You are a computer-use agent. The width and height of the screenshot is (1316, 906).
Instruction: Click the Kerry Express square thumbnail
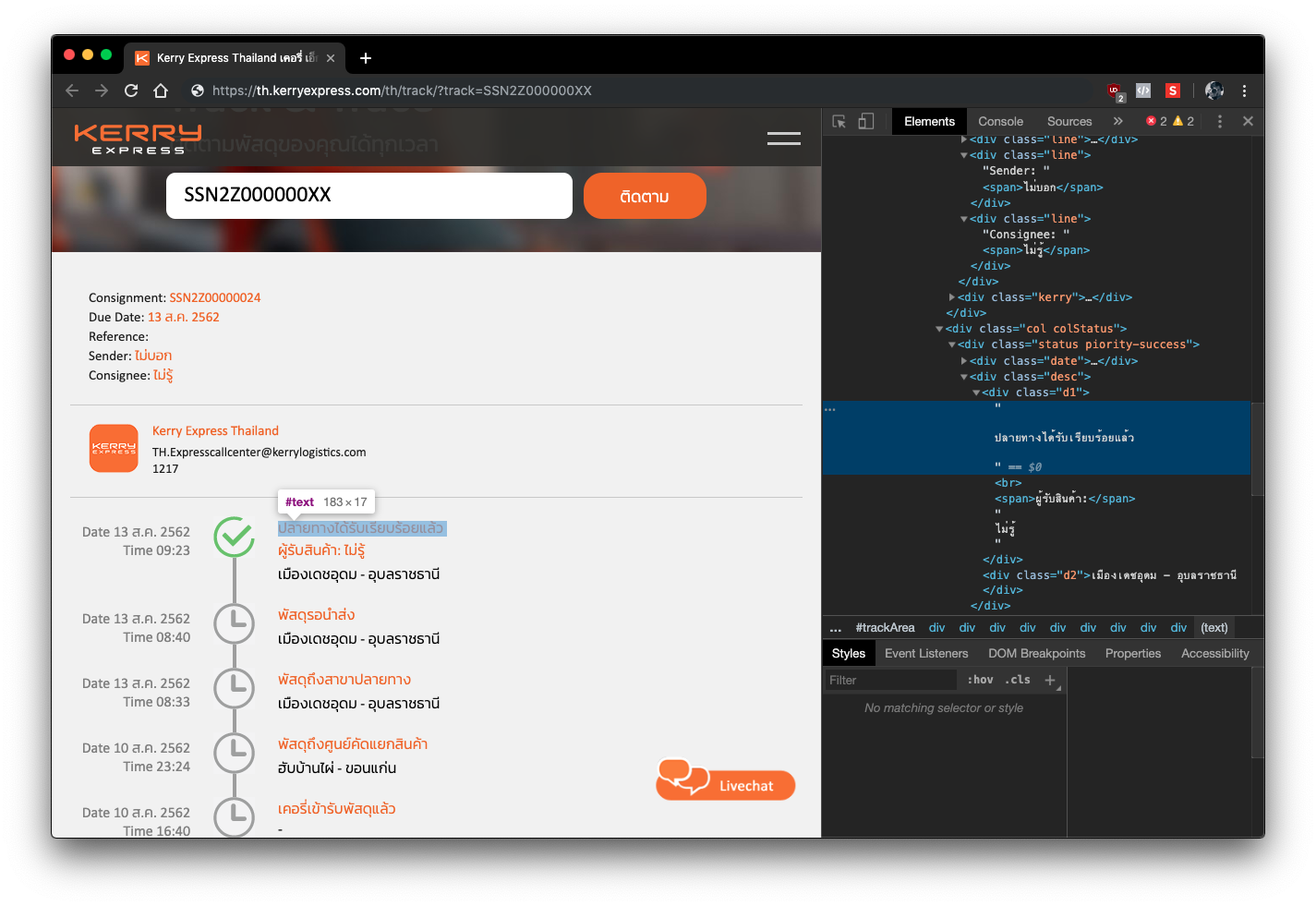[x=114, y=448]
